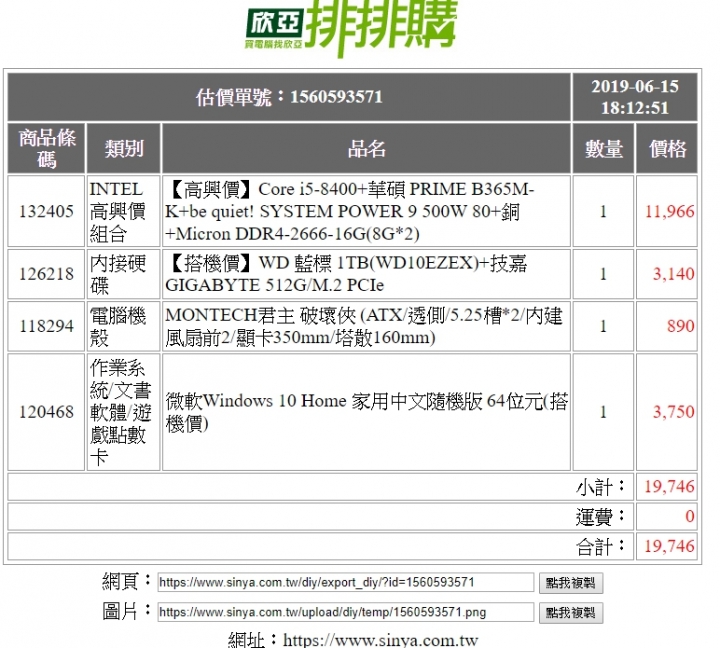The height and width of the screenshot is (648, 720).
Task: Select product code 132405
Action: pos(46,211)
